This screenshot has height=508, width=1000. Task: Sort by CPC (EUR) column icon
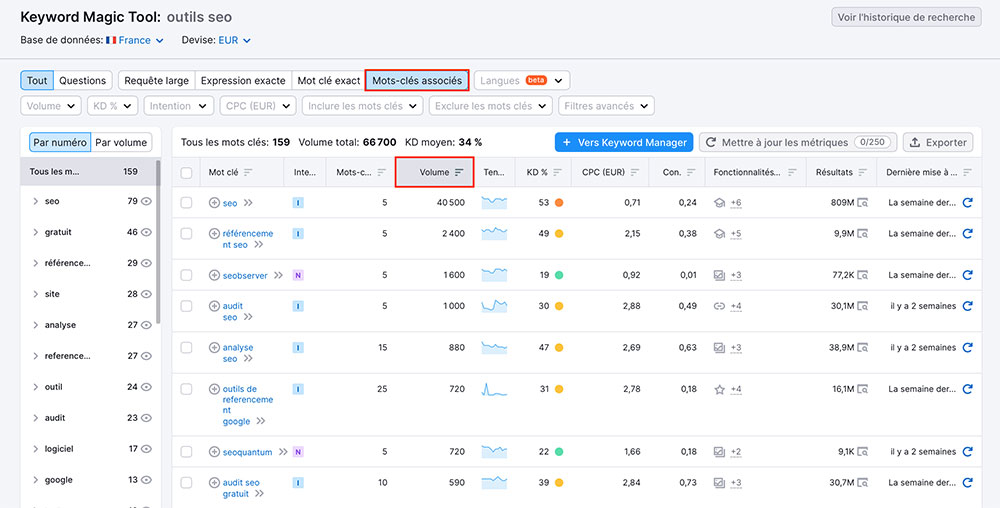coord(635,172)
